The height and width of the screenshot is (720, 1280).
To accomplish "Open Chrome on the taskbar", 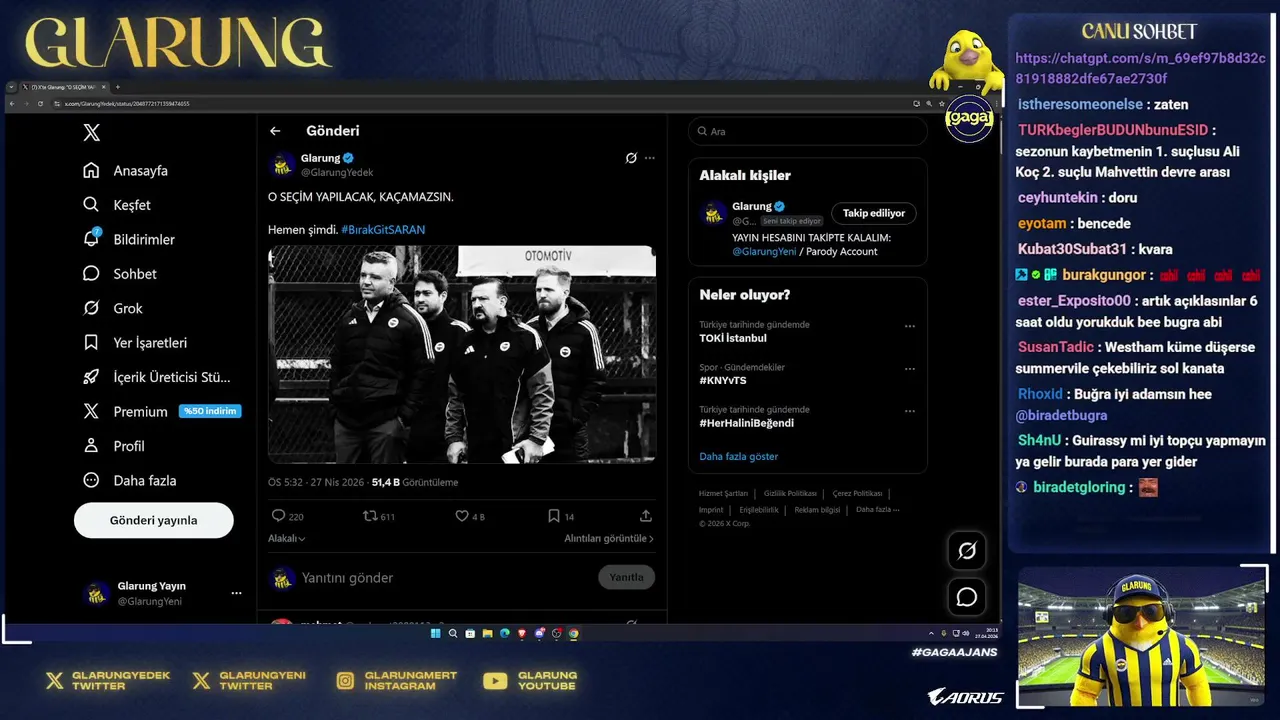I will 574,633.
